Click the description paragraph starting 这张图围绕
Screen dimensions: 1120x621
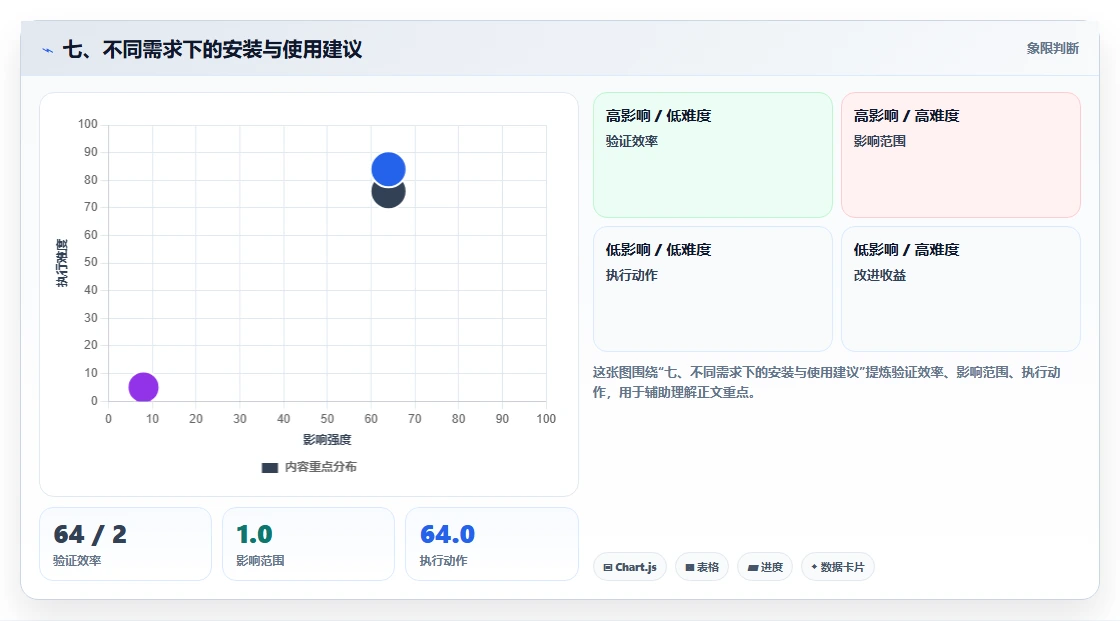tap(826, 382)
